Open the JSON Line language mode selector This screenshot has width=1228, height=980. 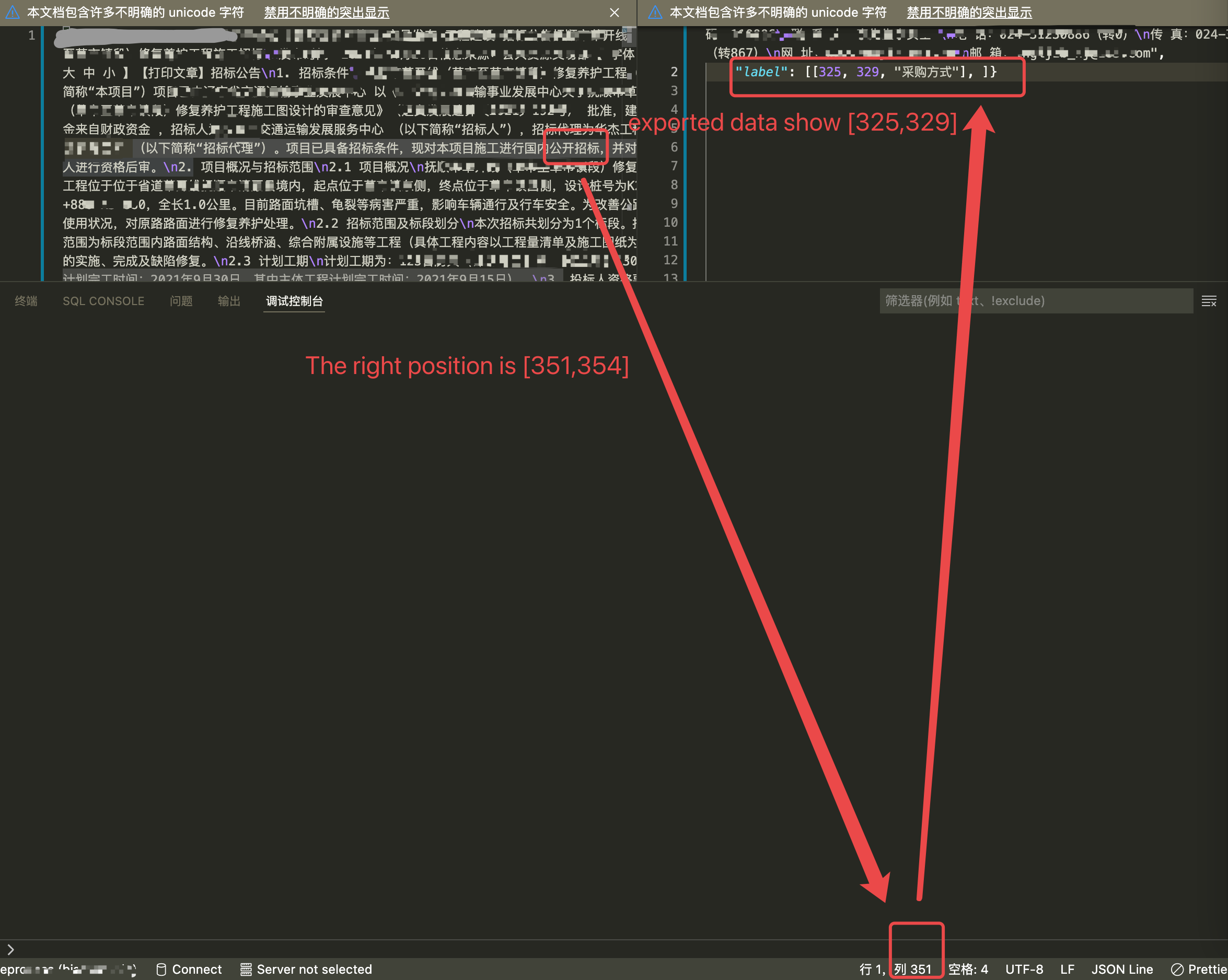coord(1121,970)
